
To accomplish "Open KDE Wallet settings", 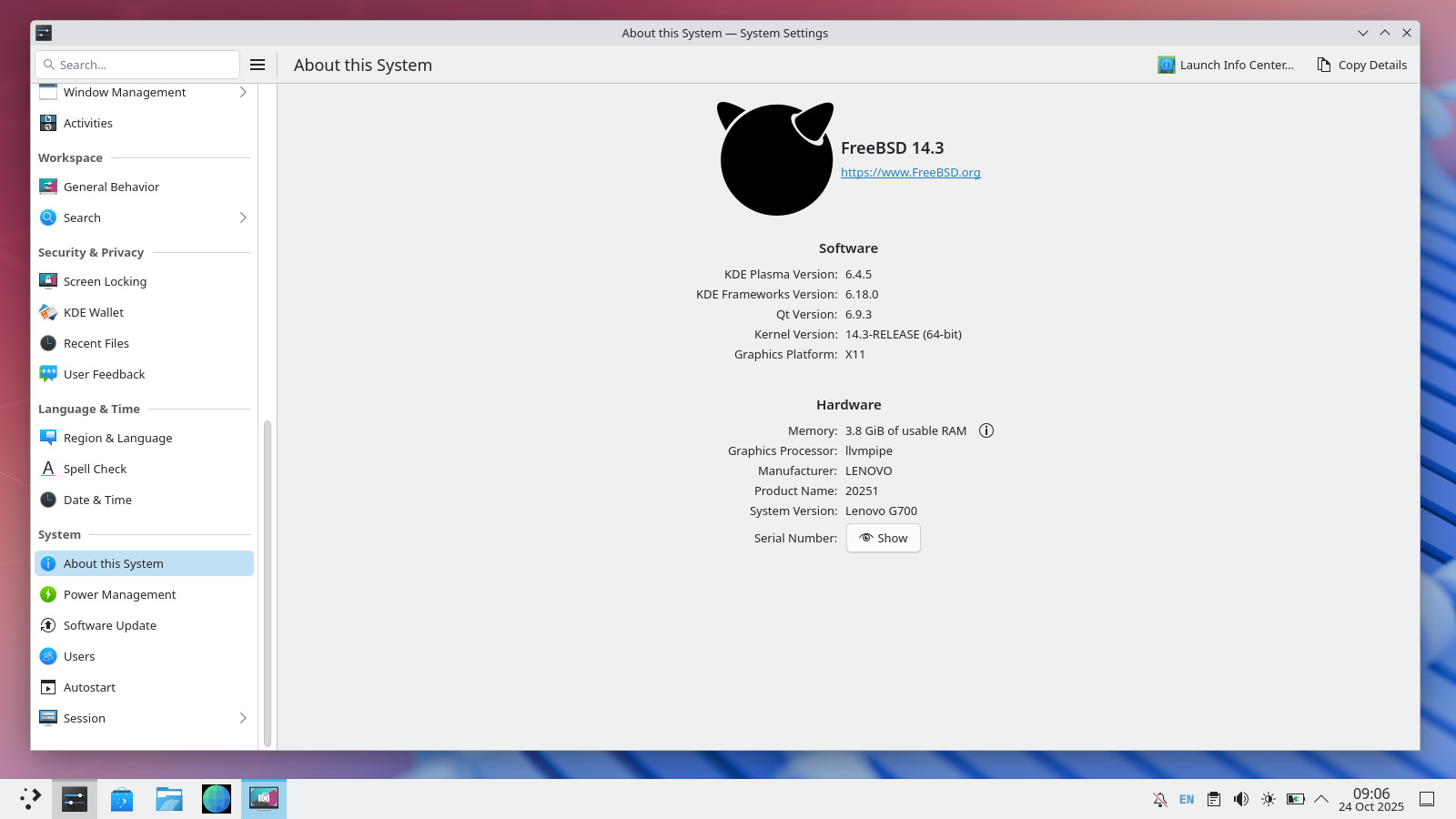I will [x=93, y=312].
